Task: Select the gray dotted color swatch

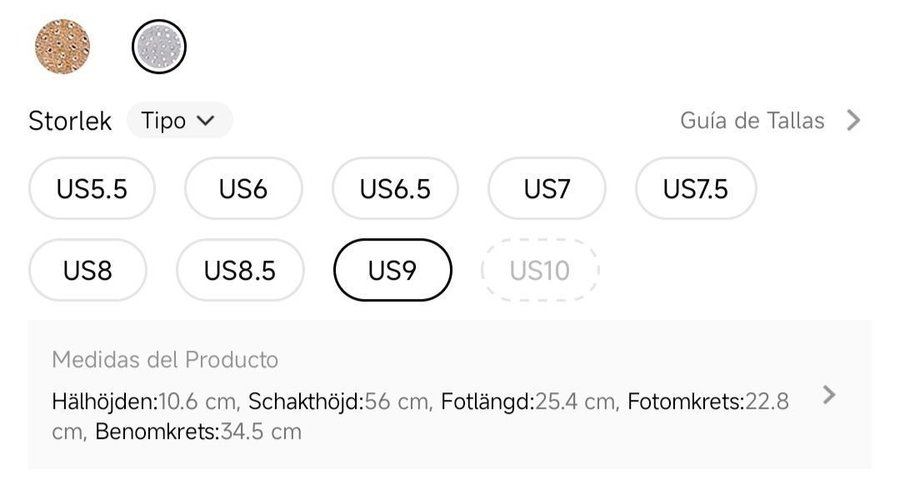Action: [159, 46]
